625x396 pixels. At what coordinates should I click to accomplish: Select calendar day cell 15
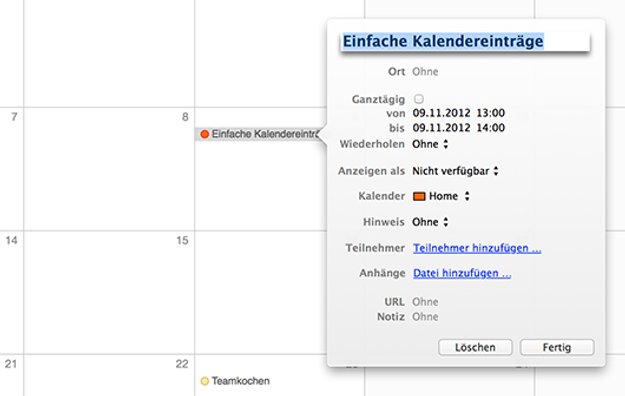coord(109,292)
